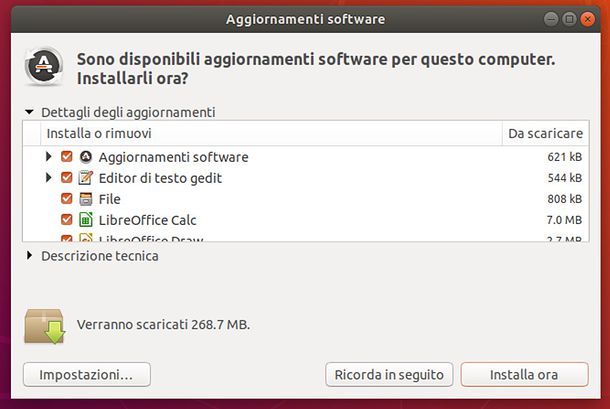This screenshot has width=610, height=409.
Task: Collapse Dettagli degli aggiornamenti section
Action: (x=29, y=113)
